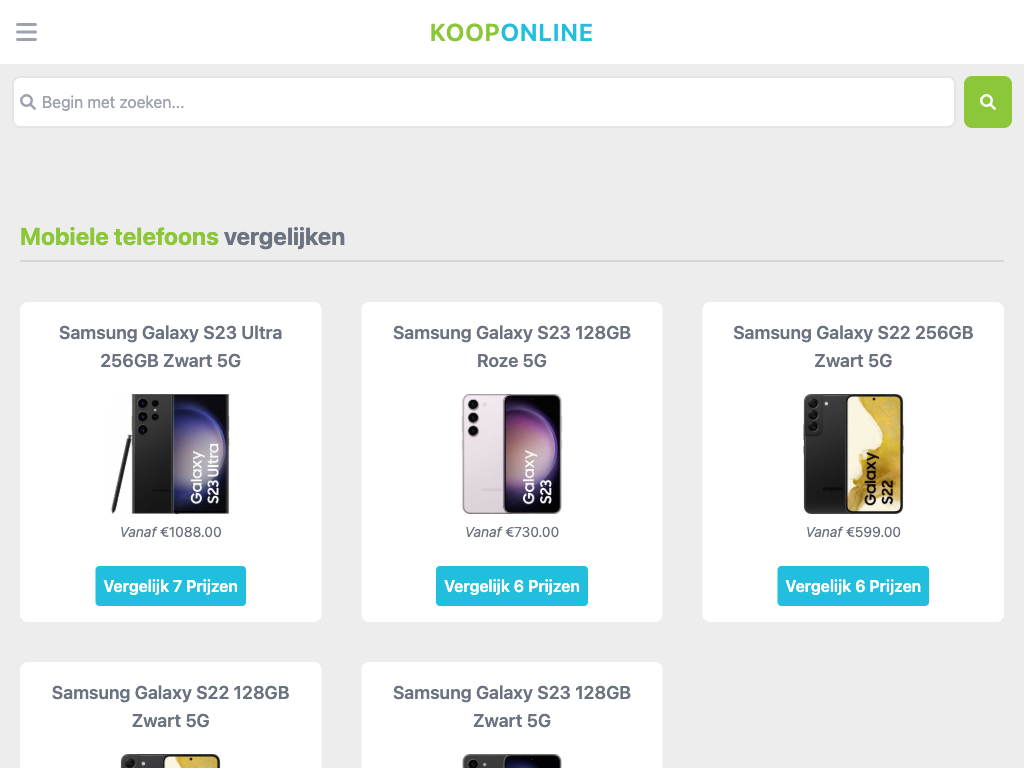Click the Galaxy S23 Ultra product image
1024x768 pixels.
170,453
